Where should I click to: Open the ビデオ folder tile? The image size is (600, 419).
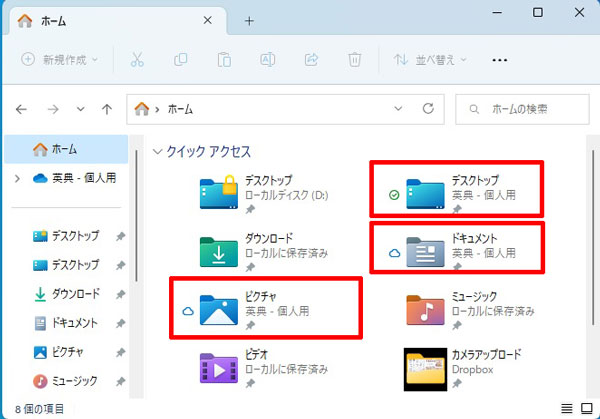click(x=264, y=368)
